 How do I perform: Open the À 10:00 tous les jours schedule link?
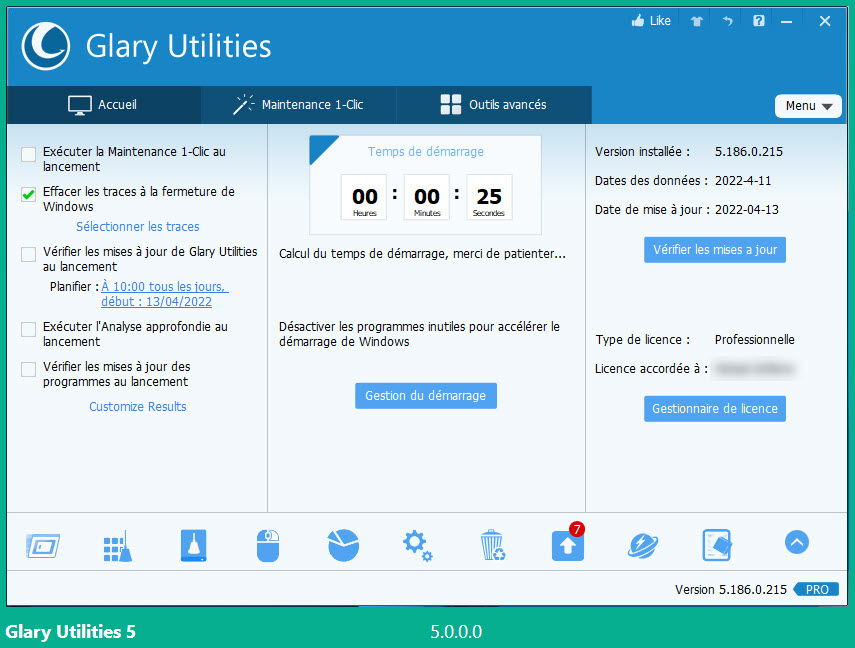pyautogui.click(x=165, y=294)
